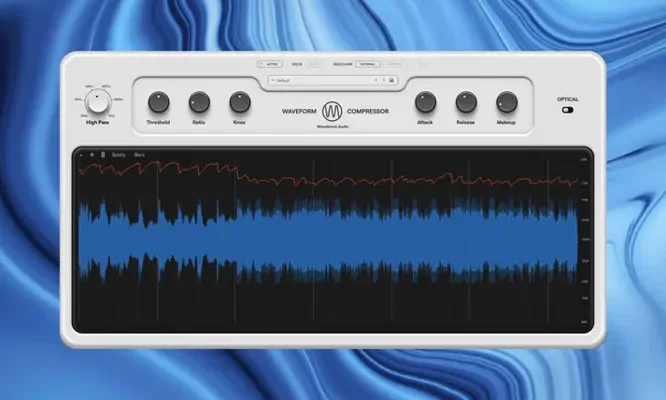
Task: Click the Release knob
Action: (x=466, y=102)
